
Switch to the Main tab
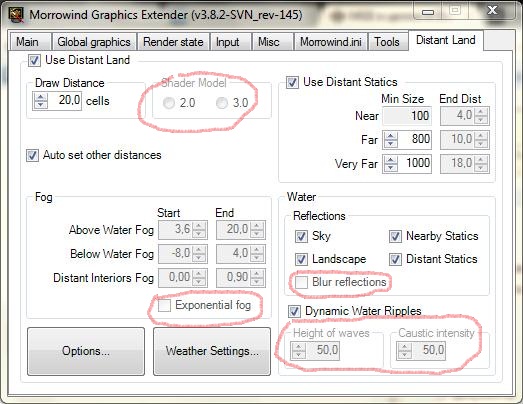(x=30, y=42)
